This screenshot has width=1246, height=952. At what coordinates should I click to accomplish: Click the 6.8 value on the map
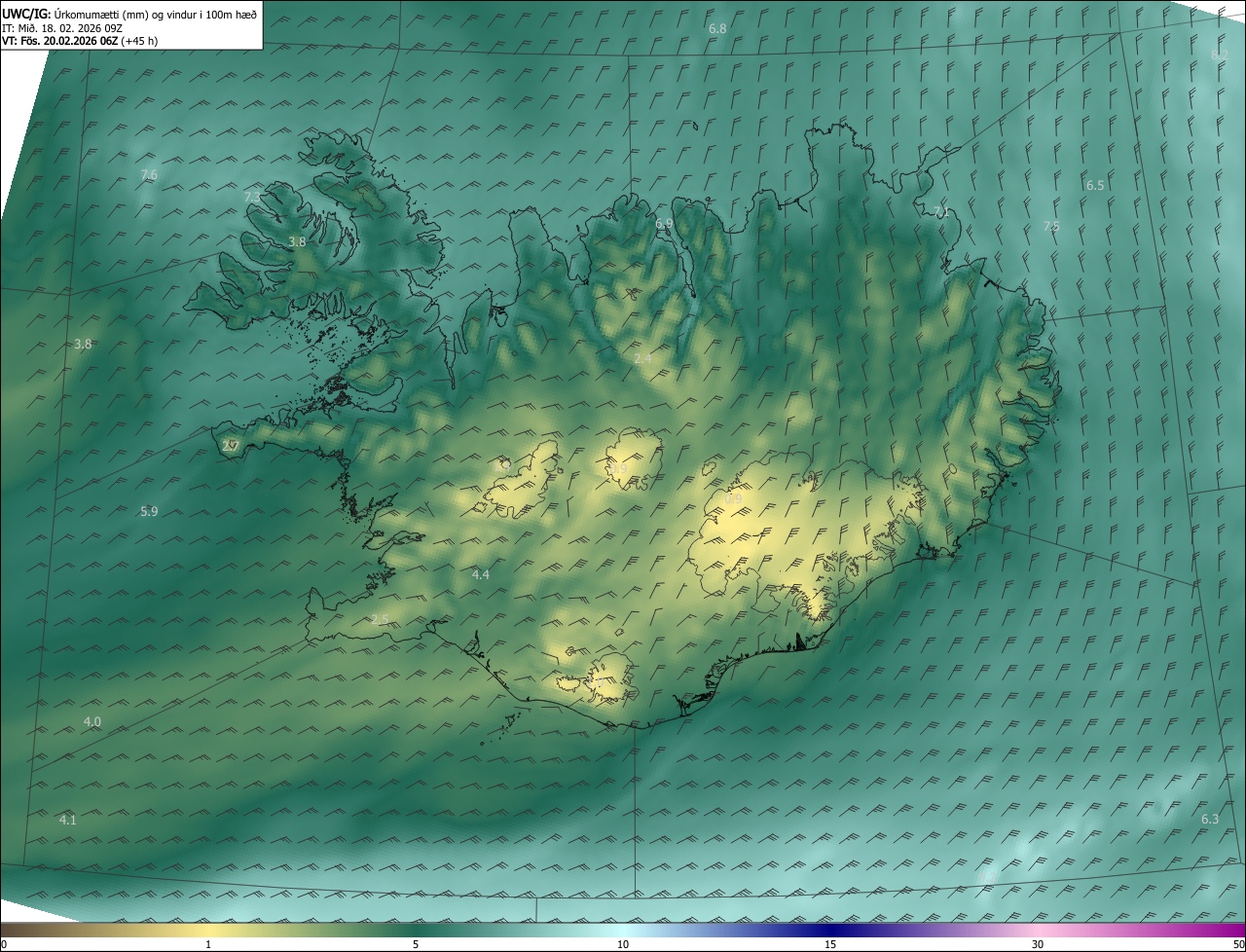(717, 29)
